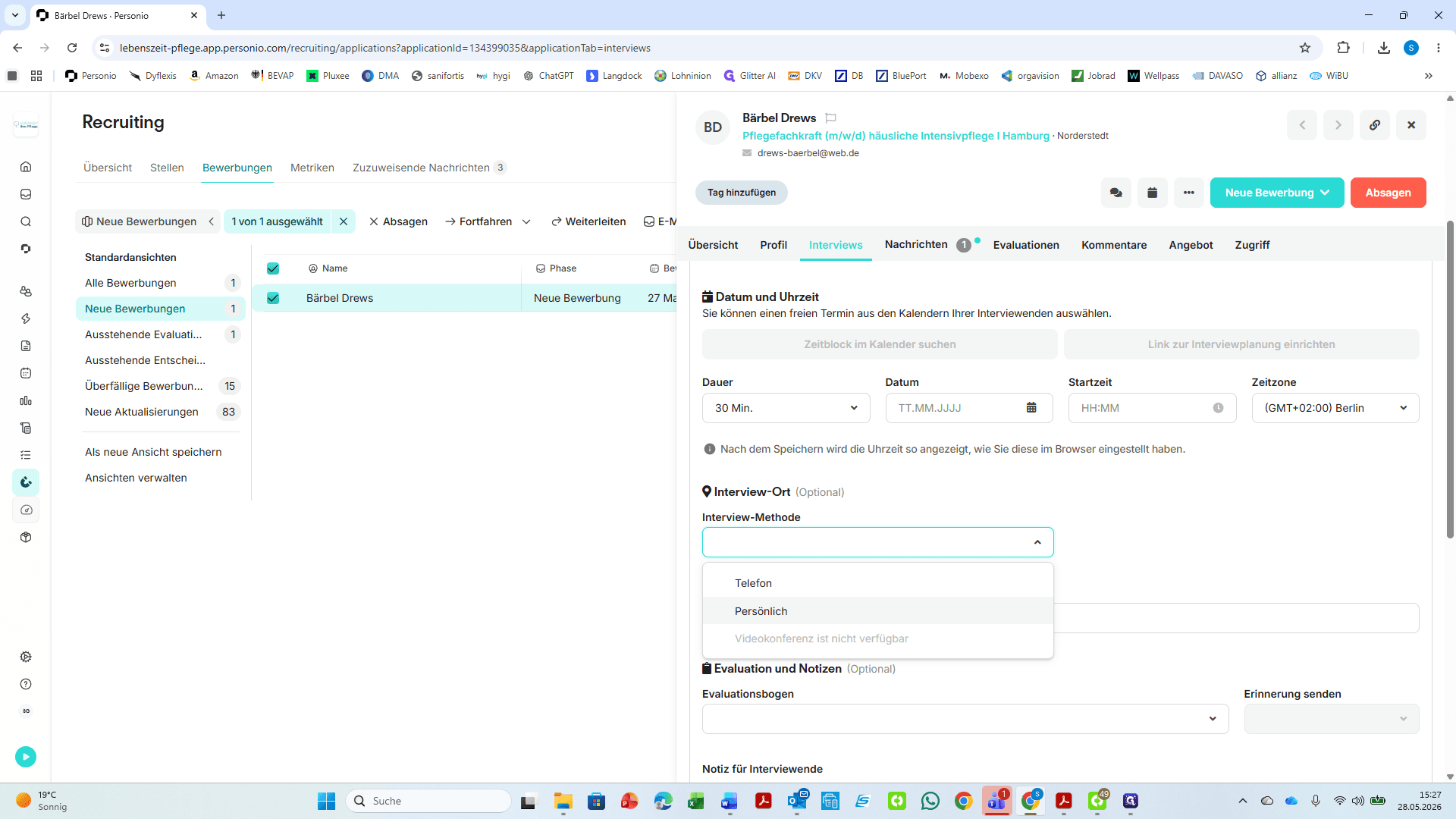Uncheck the Bärbel Drews row checkbox

(x=273, y=298)
